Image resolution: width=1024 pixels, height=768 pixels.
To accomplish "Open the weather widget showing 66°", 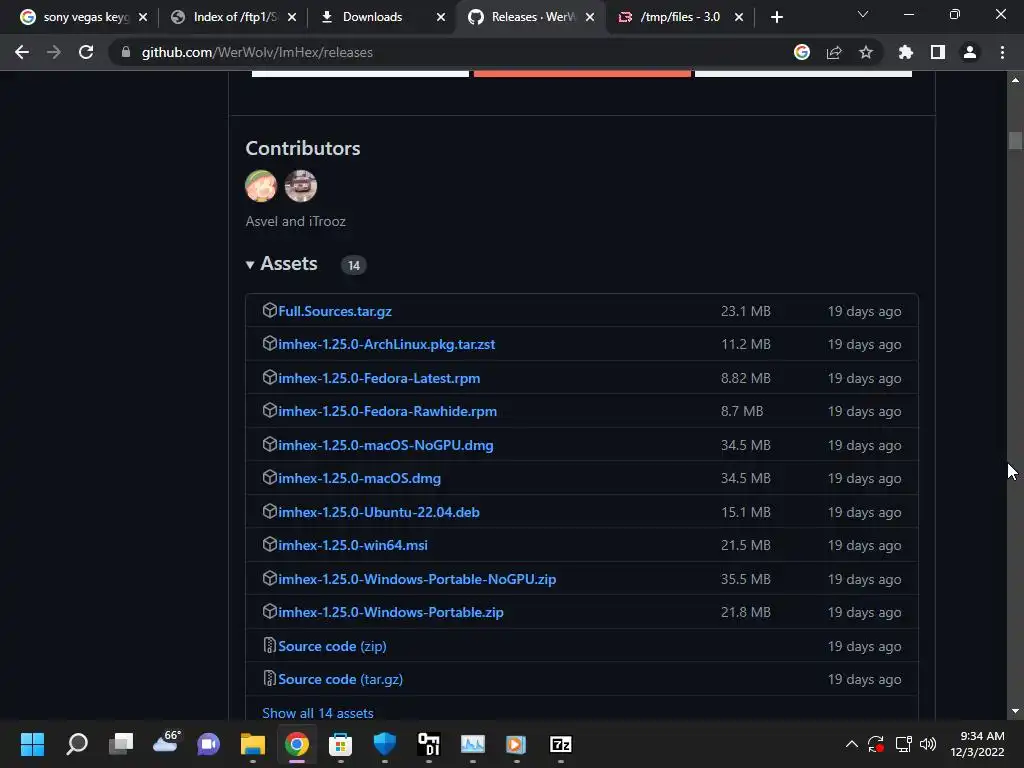I will (x=166, y=743).
